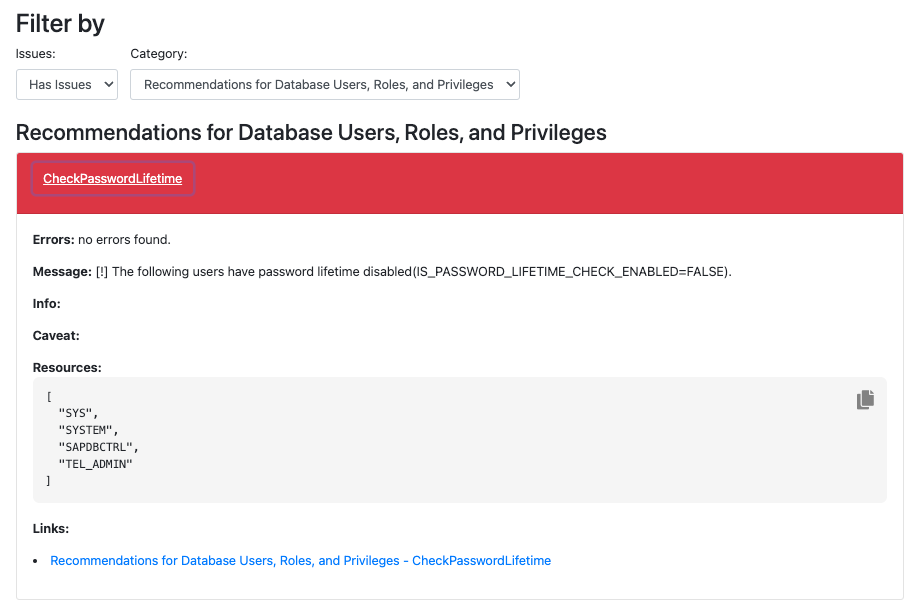Click the CheckPasswordLifetime button in the red banner
Viewport: 912px width, 610px height.
pos(113,178)
